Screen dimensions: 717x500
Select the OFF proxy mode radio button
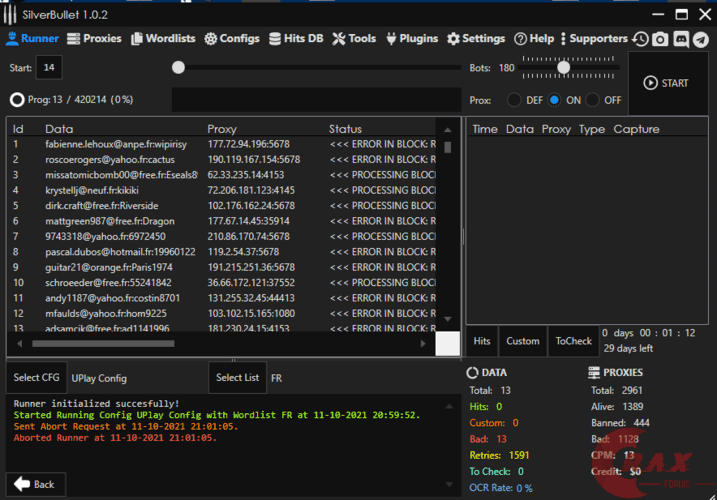pos(592,100)
